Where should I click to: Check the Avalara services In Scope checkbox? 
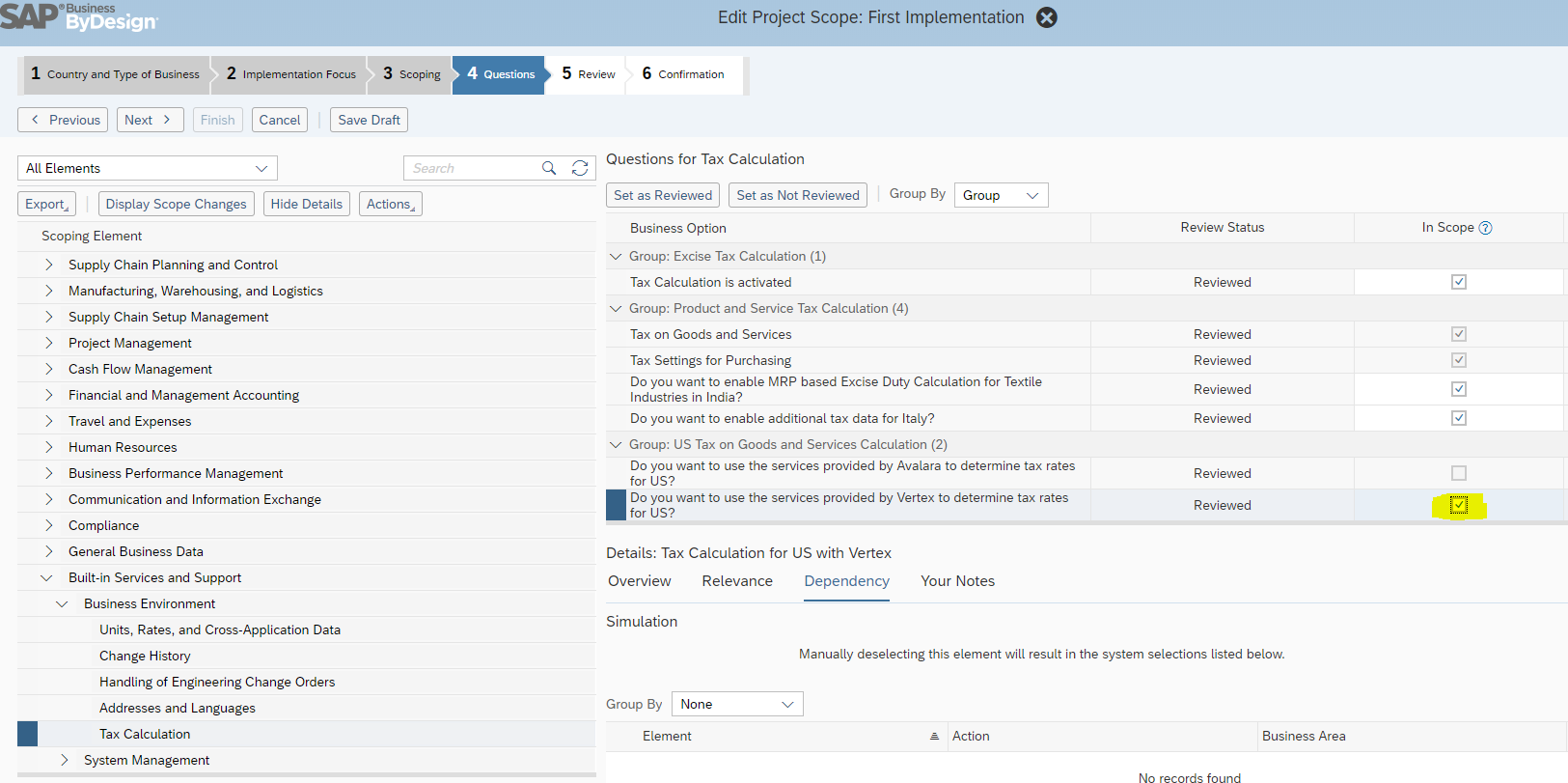coord(1458,473)
